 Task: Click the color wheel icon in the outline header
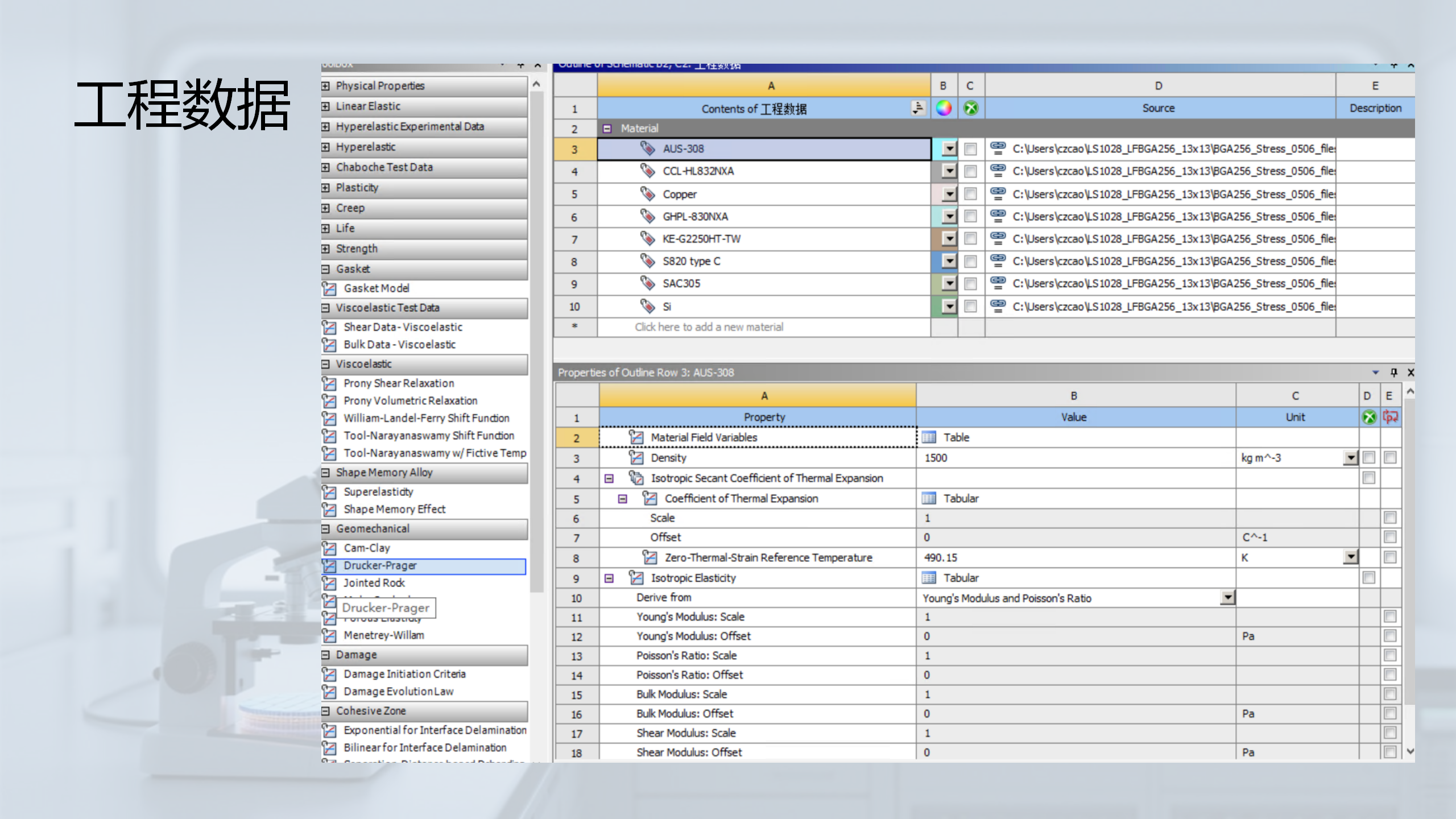[944, 108]
